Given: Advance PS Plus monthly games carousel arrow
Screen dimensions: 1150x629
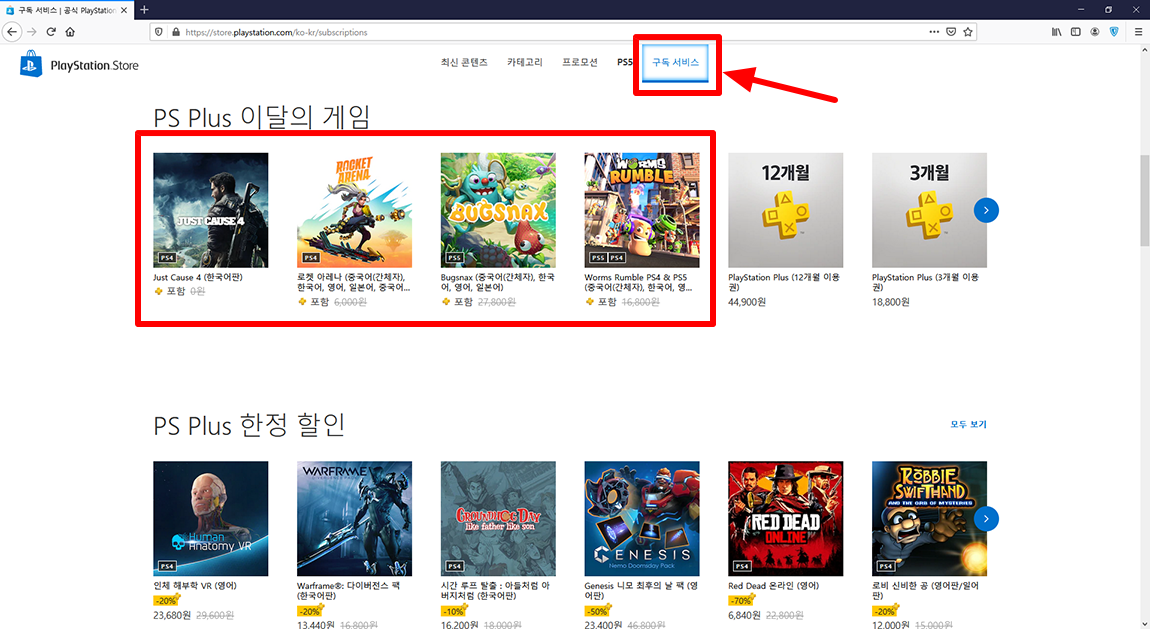Looking at the screenshot, I should (x=986, y=210).
